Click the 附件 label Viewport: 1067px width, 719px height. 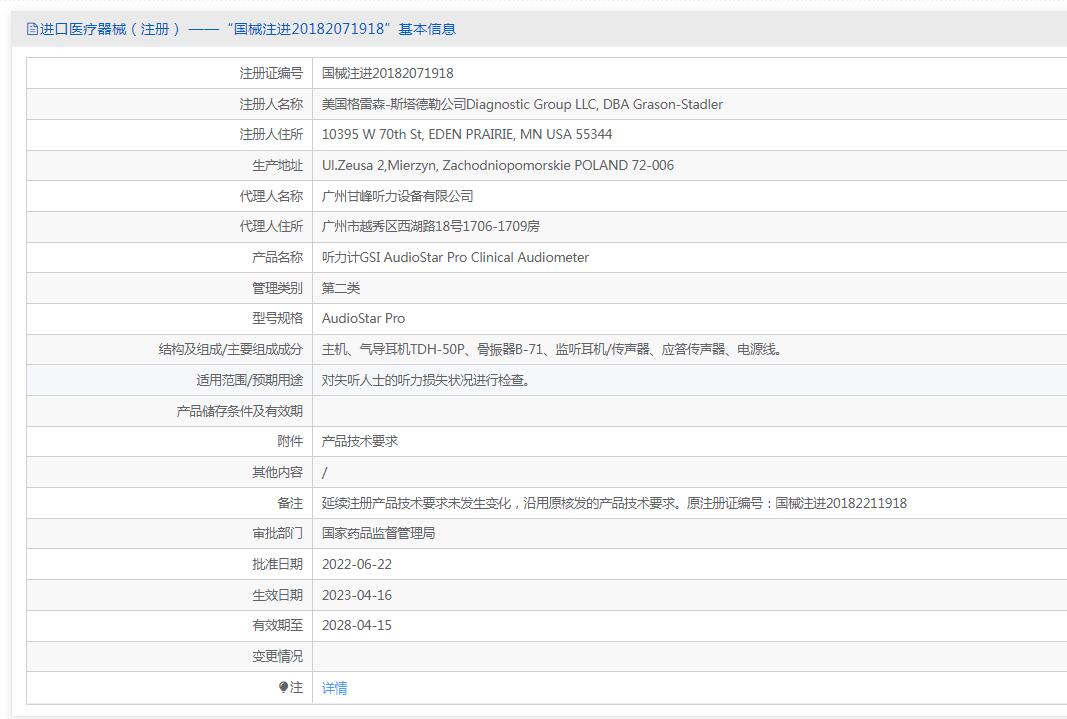(x=290, y=441)
